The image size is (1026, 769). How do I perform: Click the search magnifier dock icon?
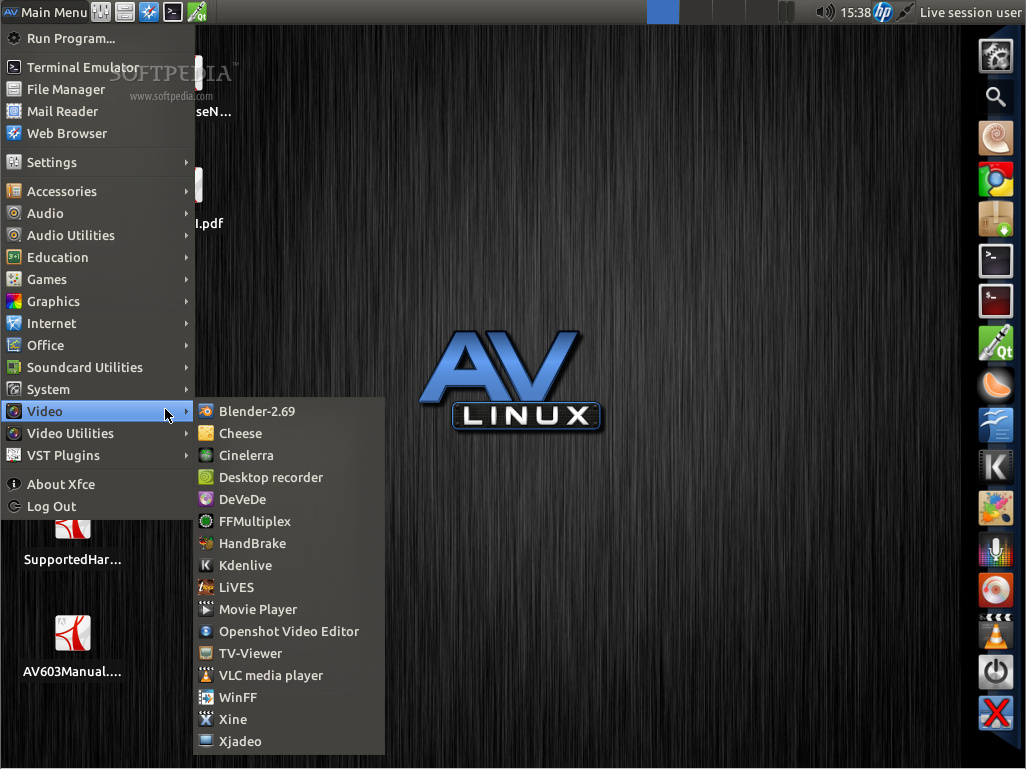[x=996, y=97]
